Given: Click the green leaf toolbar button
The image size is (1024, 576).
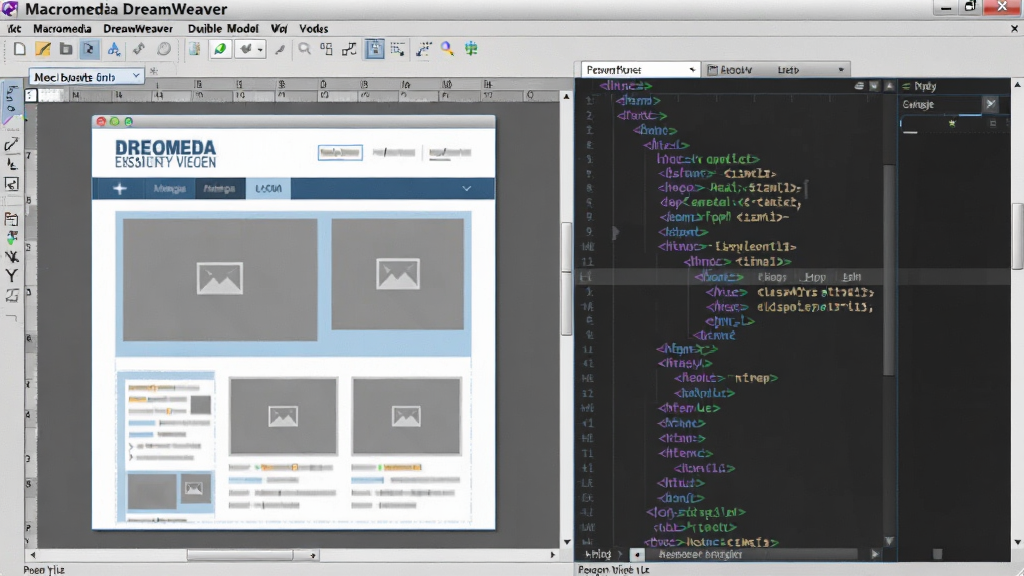Looking at the screenshot, I should pyautogui.click(x=220, y=49).
